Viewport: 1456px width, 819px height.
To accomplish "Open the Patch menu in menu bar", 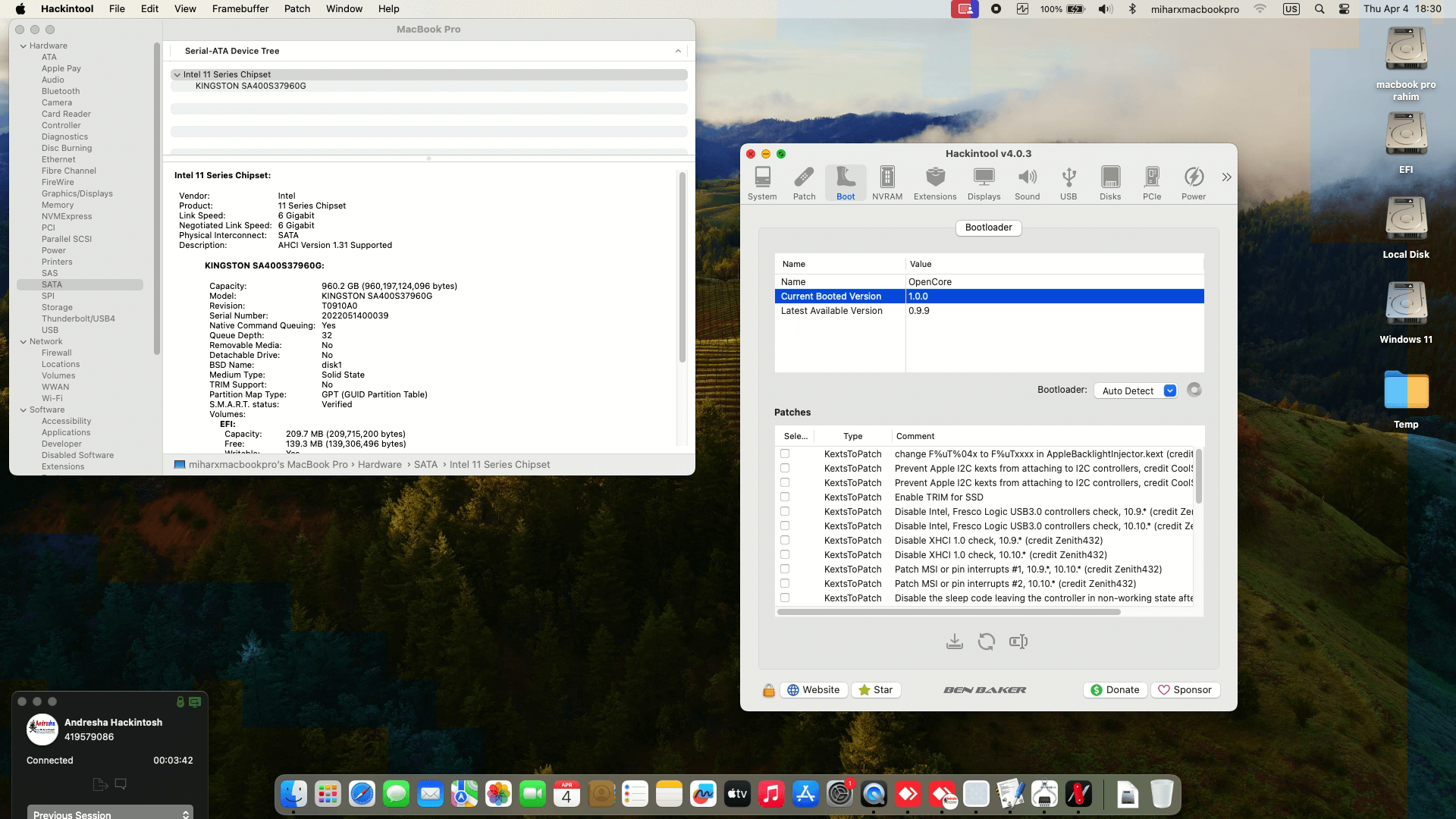I will [x=297, y=9].
